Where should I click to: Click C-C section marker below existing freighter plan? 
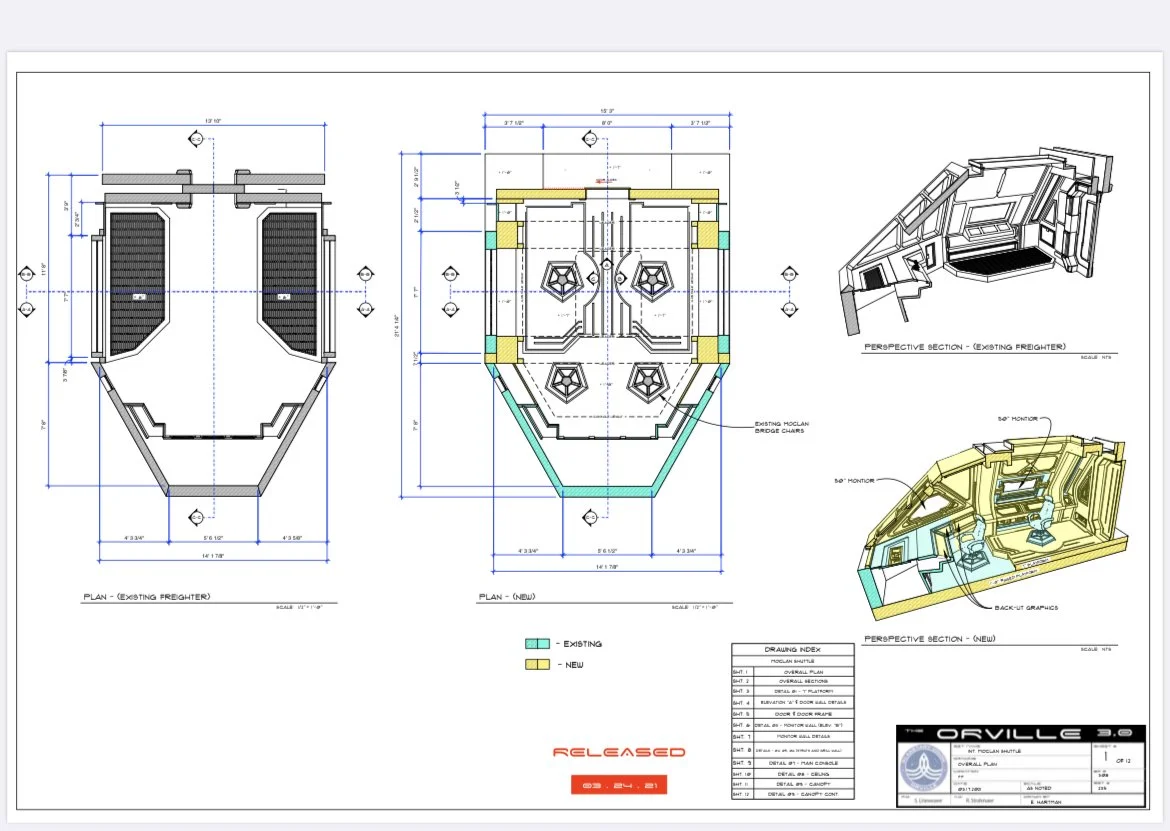pyautogui.click(x=196, y=517)
